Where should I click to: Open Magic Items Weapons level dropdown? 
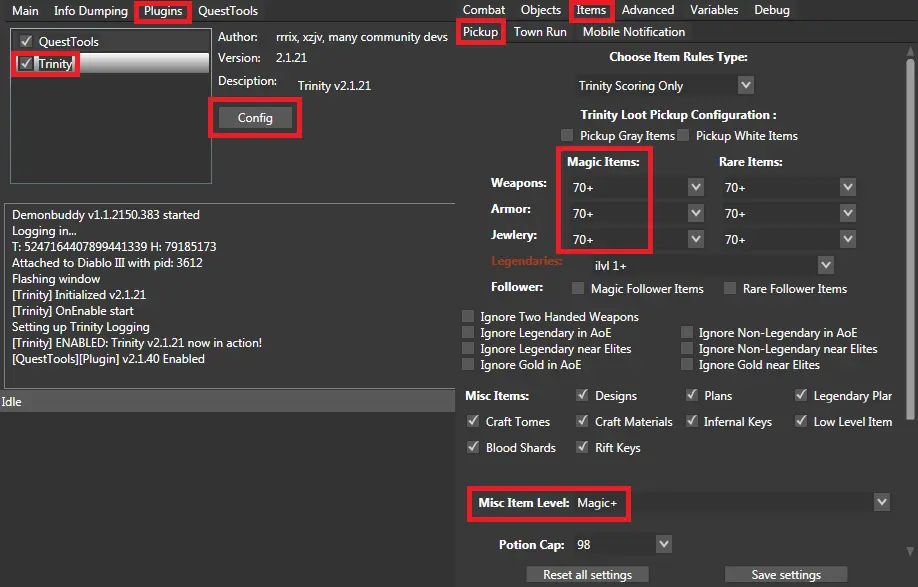(696, 187)
